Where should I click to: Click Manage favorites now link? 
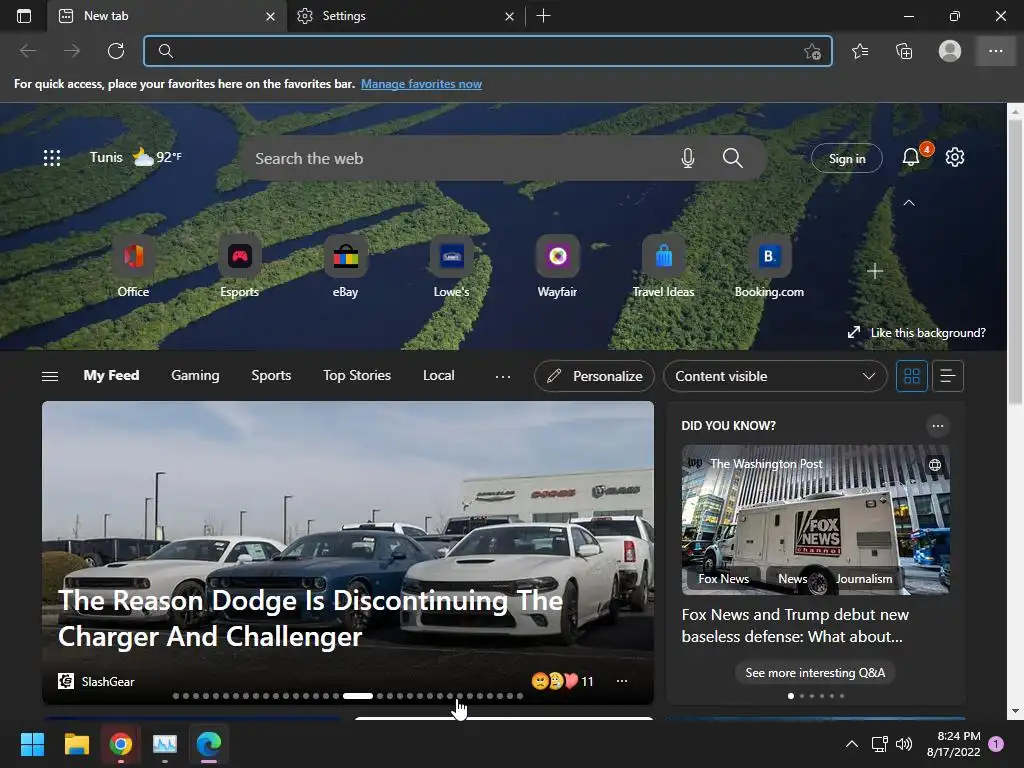pos(421,84)
